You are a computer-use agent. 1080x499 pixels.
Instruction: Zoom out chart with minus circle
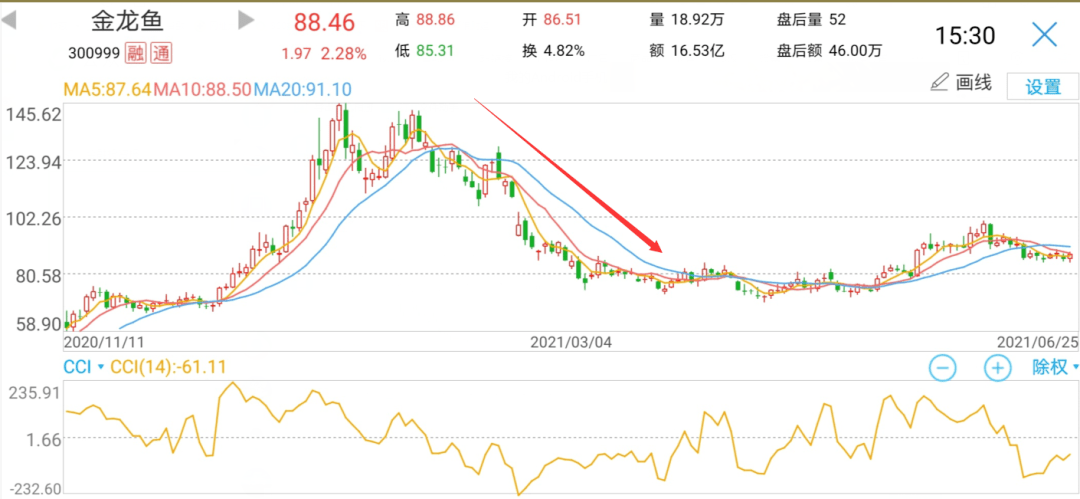click(943, 368)
